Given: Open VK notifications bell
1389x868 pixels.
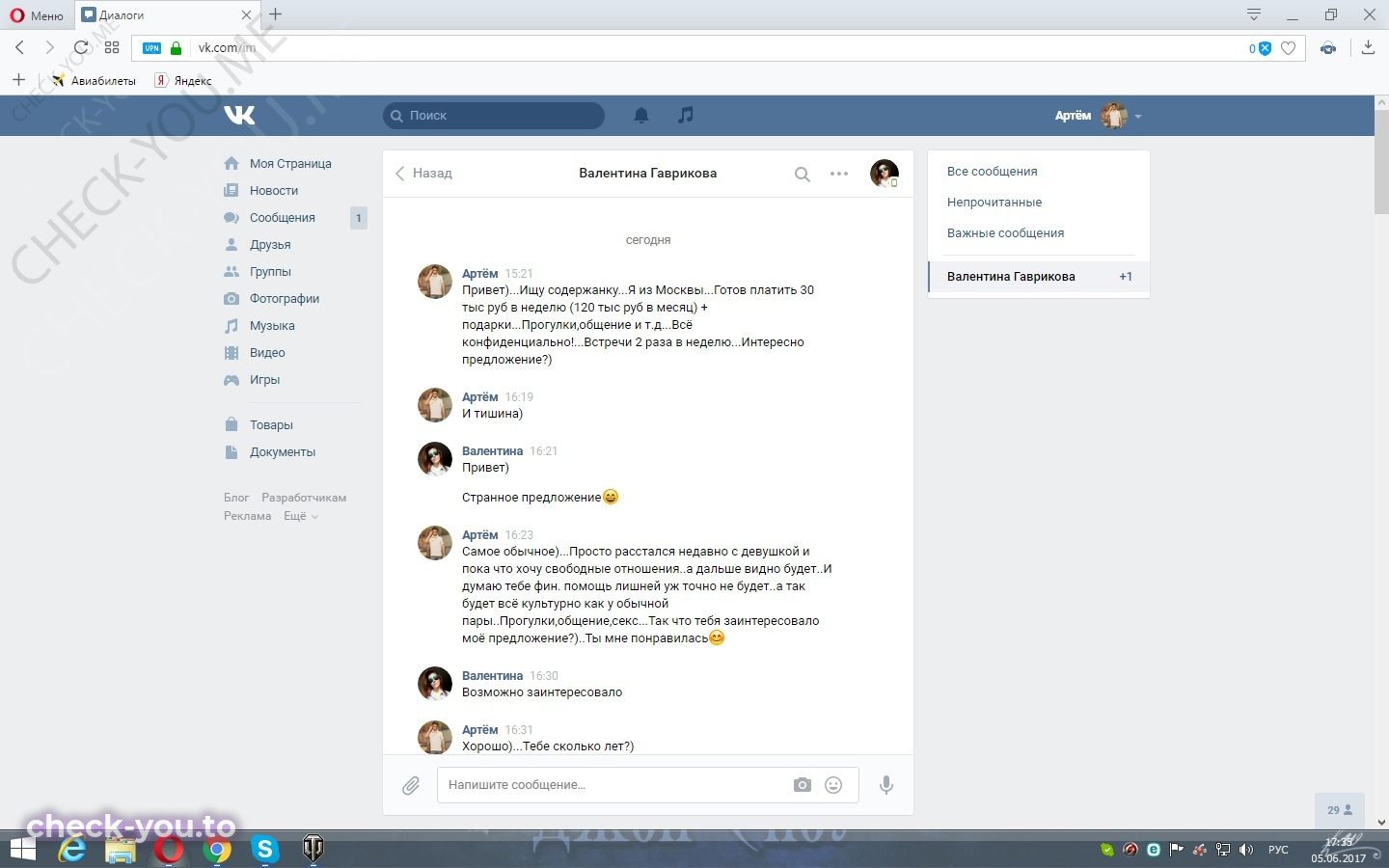Looking at the screenshot, I should point(641,115).
